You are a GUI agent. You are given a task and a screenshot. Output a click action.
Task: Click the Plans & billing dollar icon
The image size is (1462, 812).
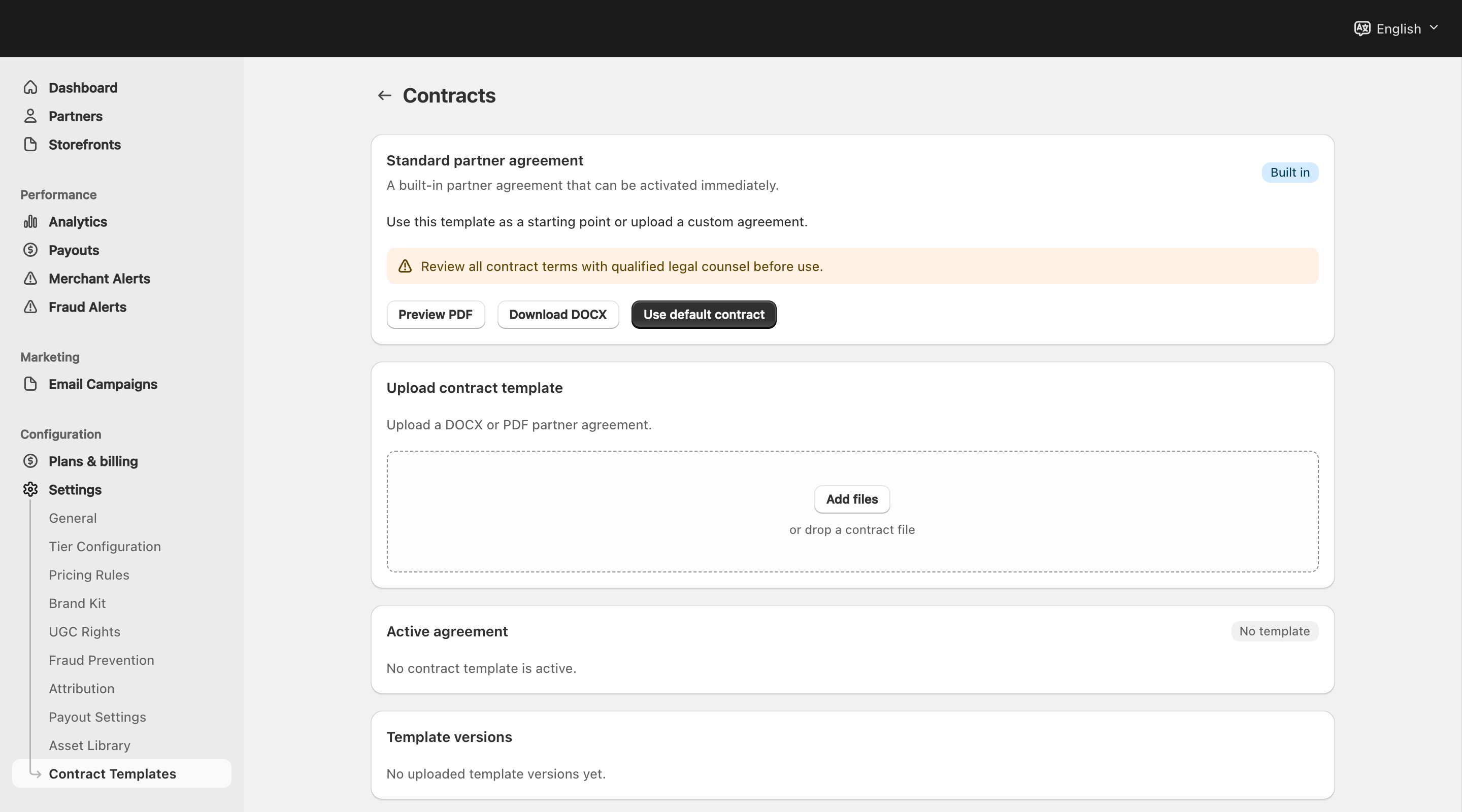point(30,461)
